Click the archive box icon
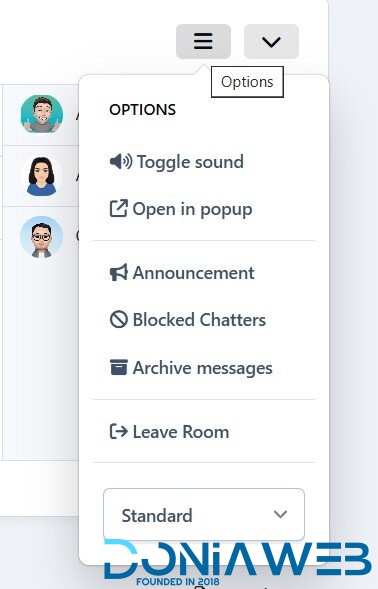 (x=119, y=367)
